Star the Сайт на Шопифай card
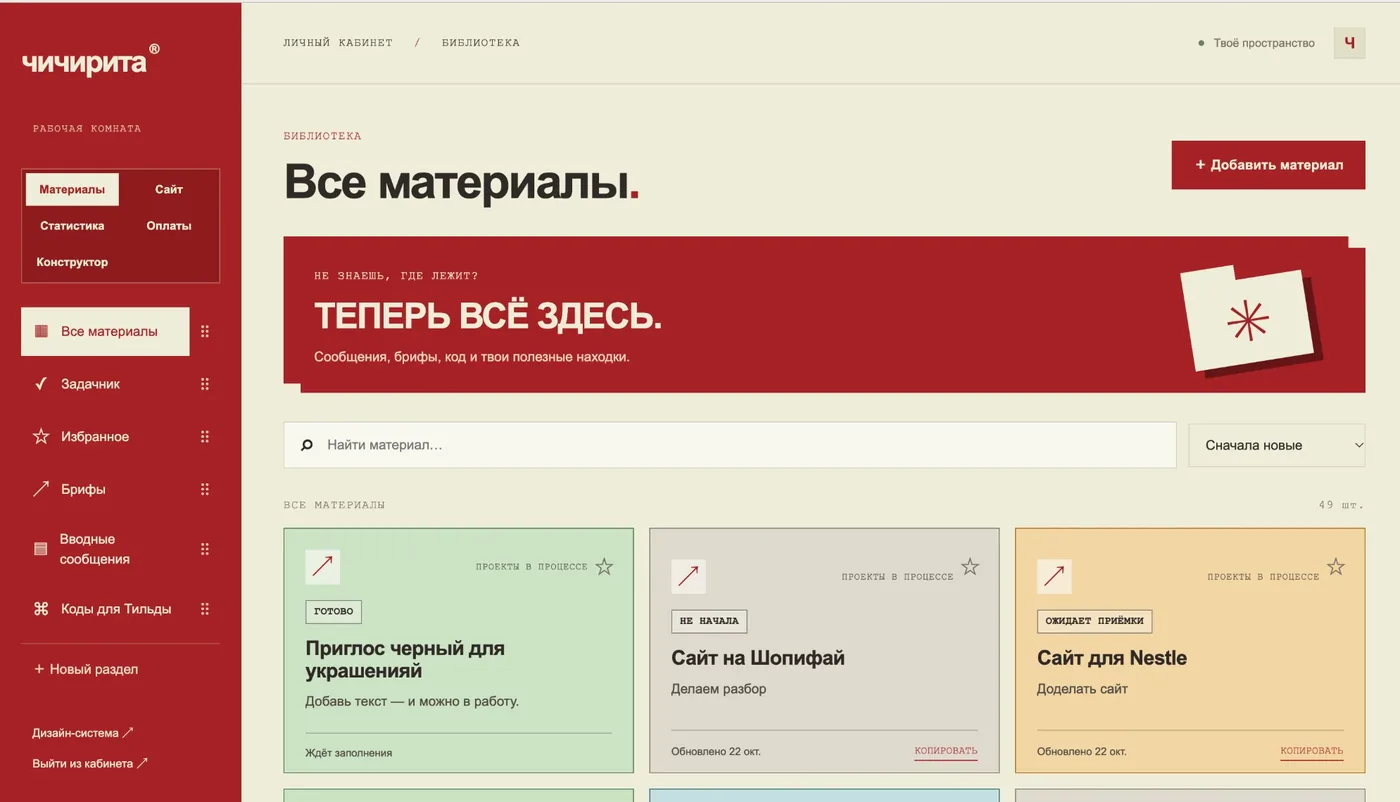 970,567
